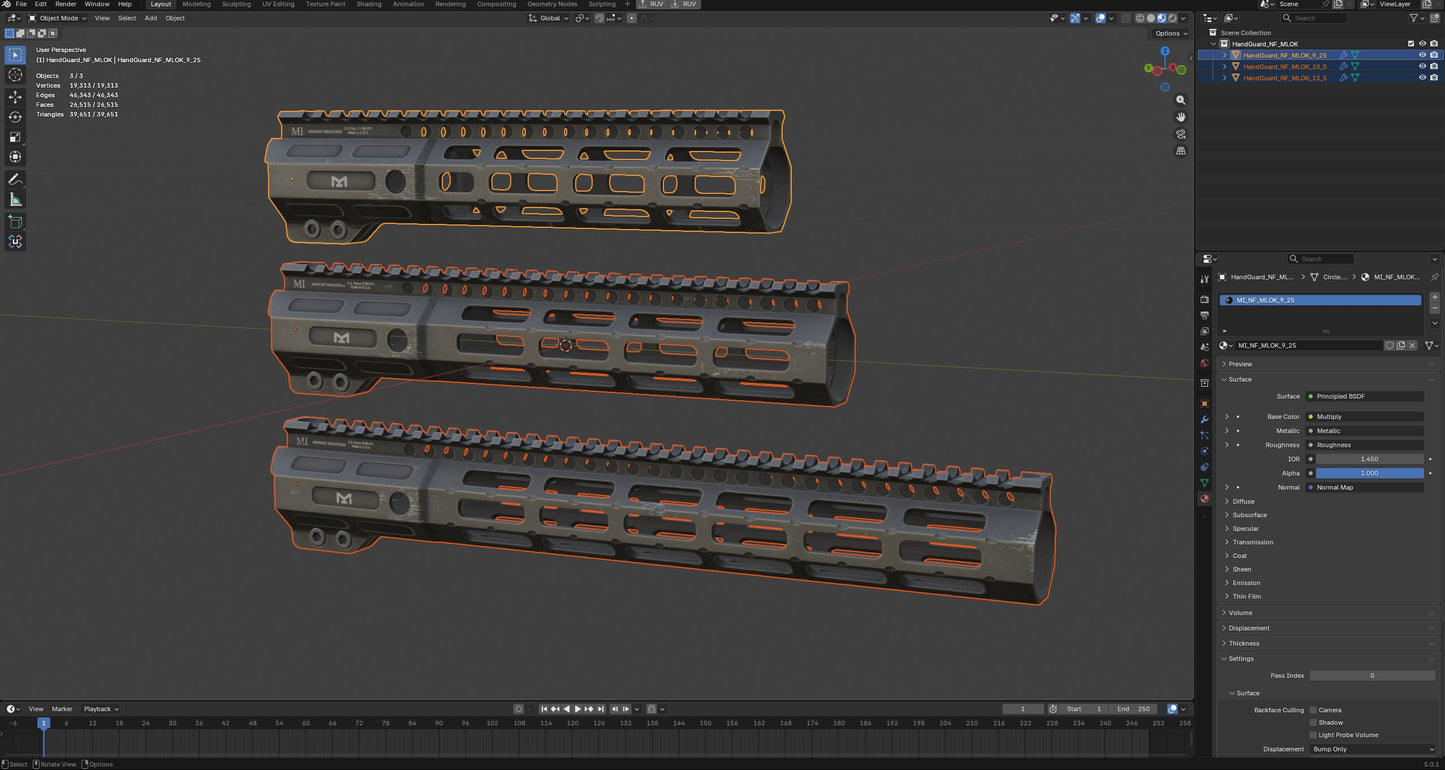This screenshot has width=1445, height=770.
Task: Adjust the Alpha value slider
Action: click(x=1369, y=473)
